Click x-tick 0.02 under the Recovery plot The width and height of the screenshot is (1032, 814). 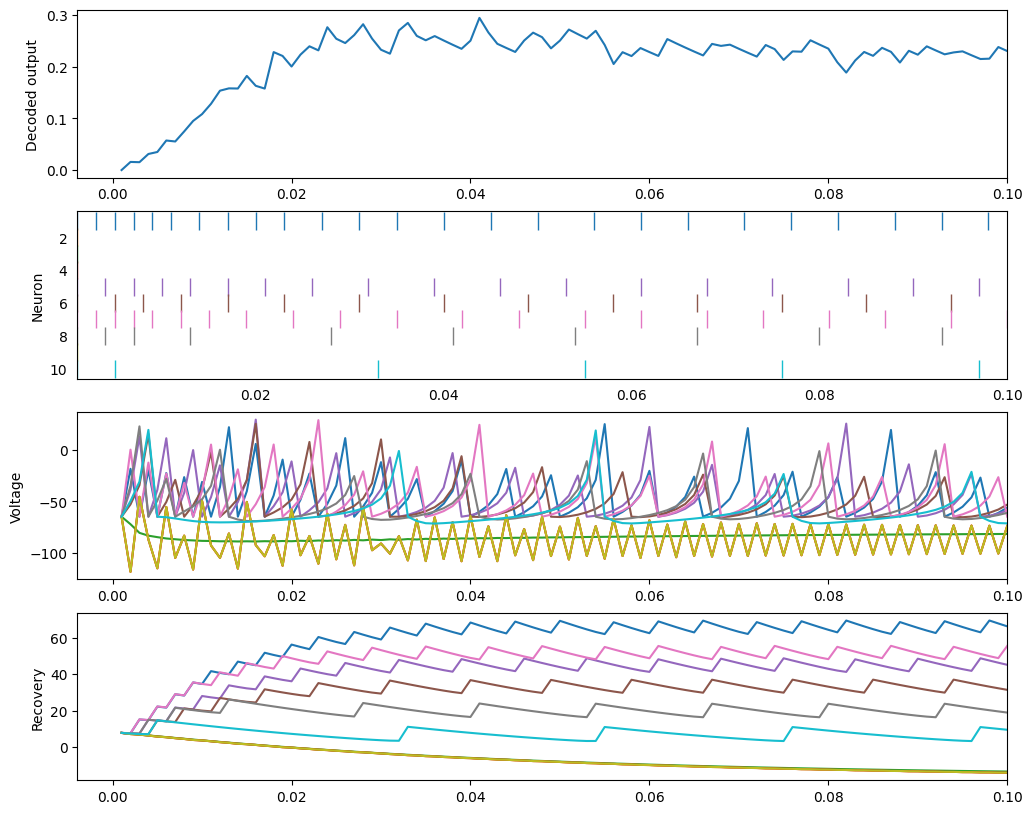[x=292, y=798]
